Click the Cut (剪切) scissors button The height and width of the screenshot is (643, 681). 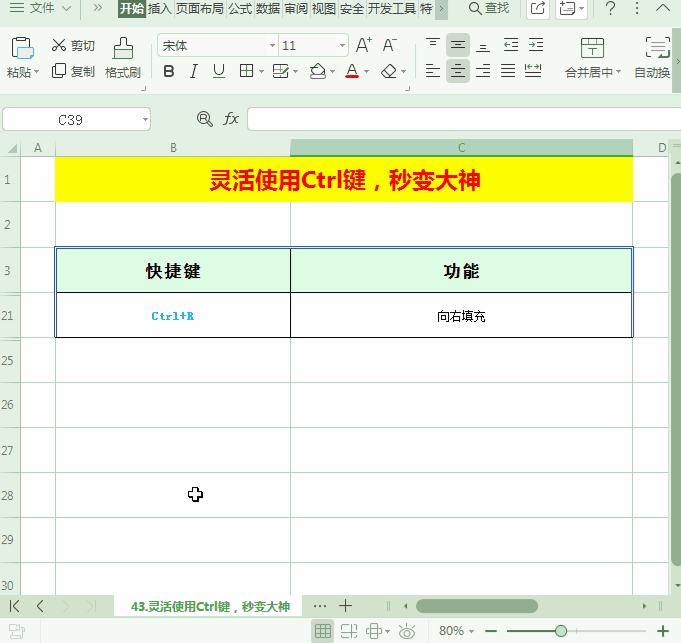73,45
